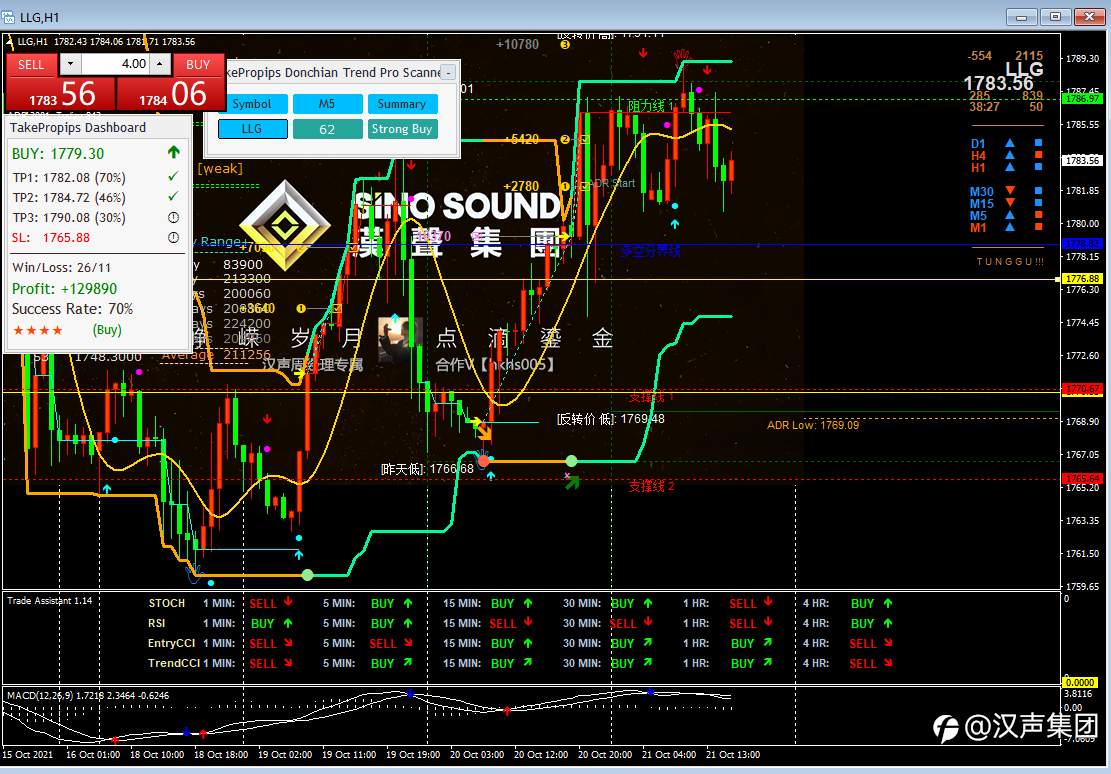This screenshot has height=774, width=1111.
Task: Select the BUY: 1779.30 entry text
Action: coord(58,154)
